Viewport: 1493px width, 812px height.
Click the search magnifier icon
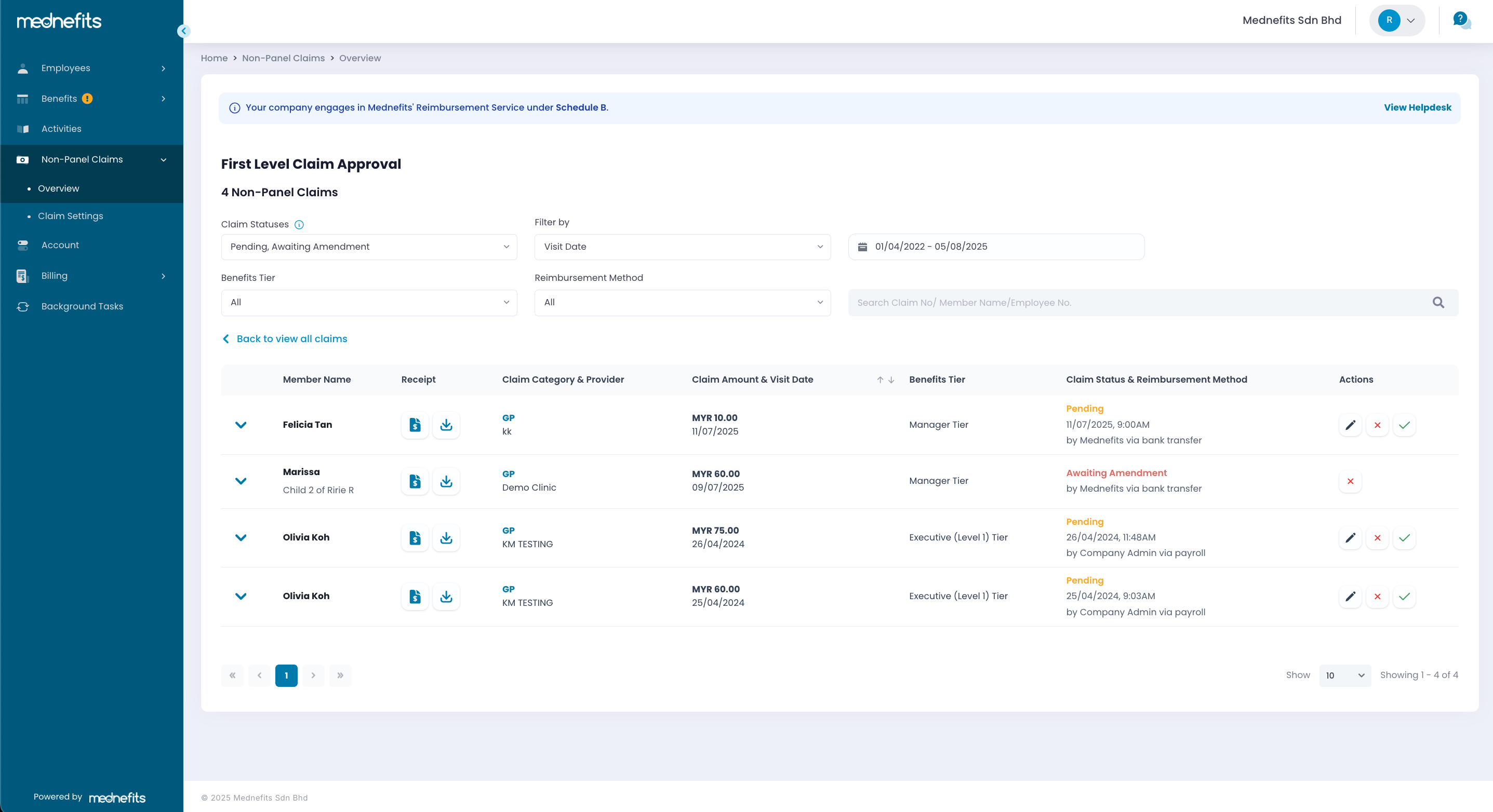(x=1438, y=302)
